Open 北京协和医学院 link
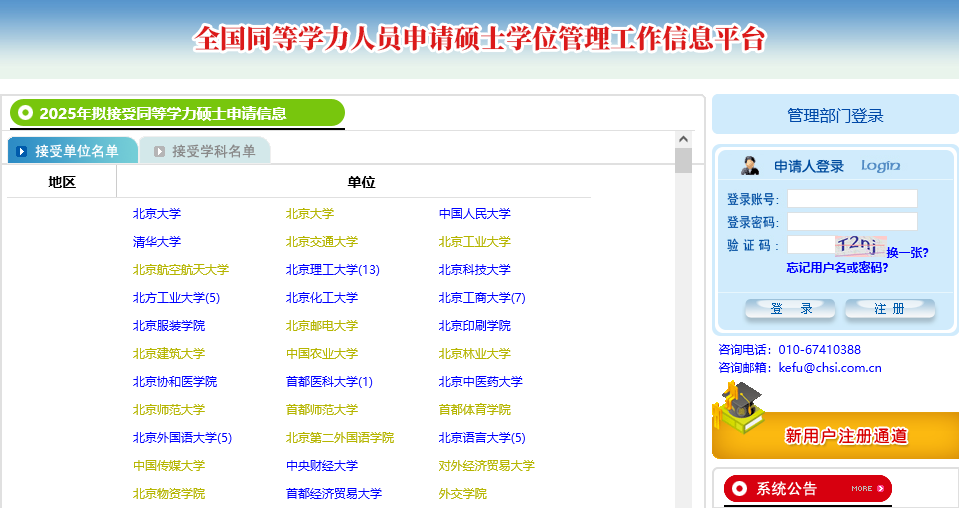This screenshot has width=959, height=508. coord(175,382)
